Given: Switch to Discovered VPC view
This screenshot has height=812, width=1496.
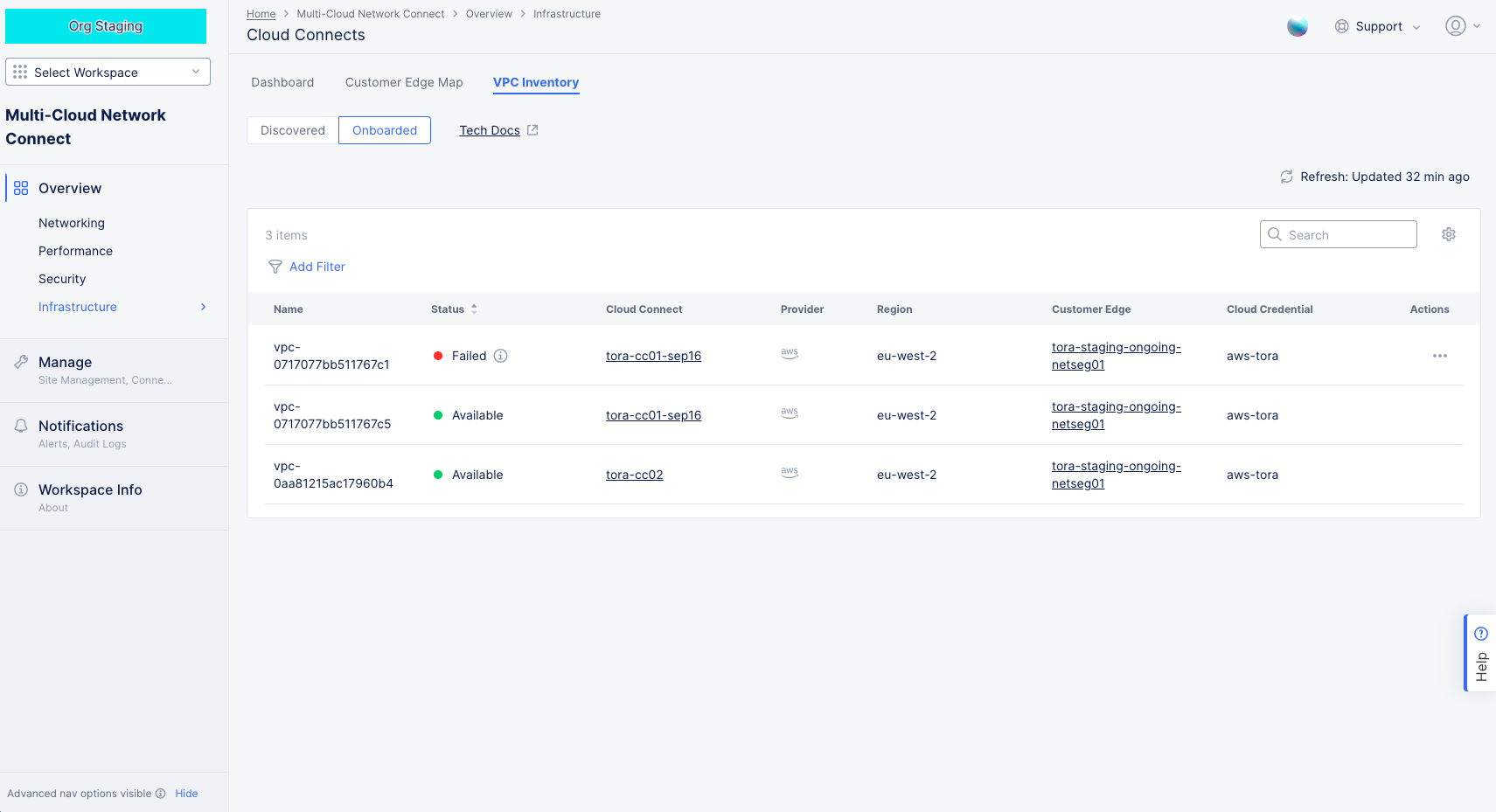Looking at the screenshot, I should (292, 130).
